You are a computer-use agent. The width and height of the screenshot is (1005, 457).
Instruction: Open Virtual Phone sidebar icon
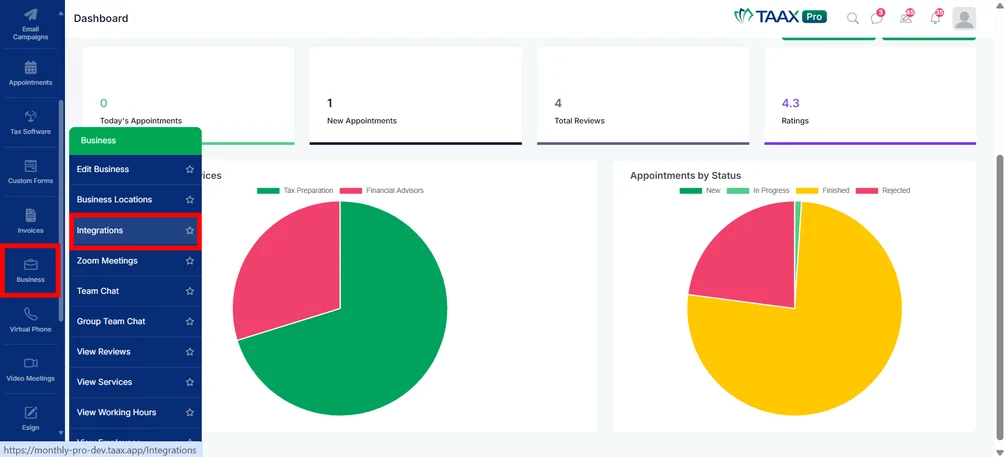pyautogui.click(x=31, y=314)
